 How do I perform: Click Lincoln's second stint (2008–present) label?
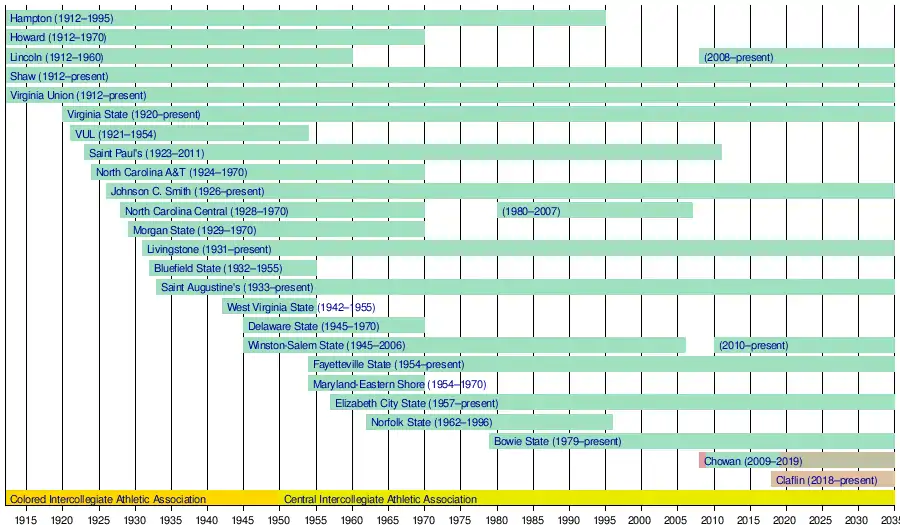[738, 57]
